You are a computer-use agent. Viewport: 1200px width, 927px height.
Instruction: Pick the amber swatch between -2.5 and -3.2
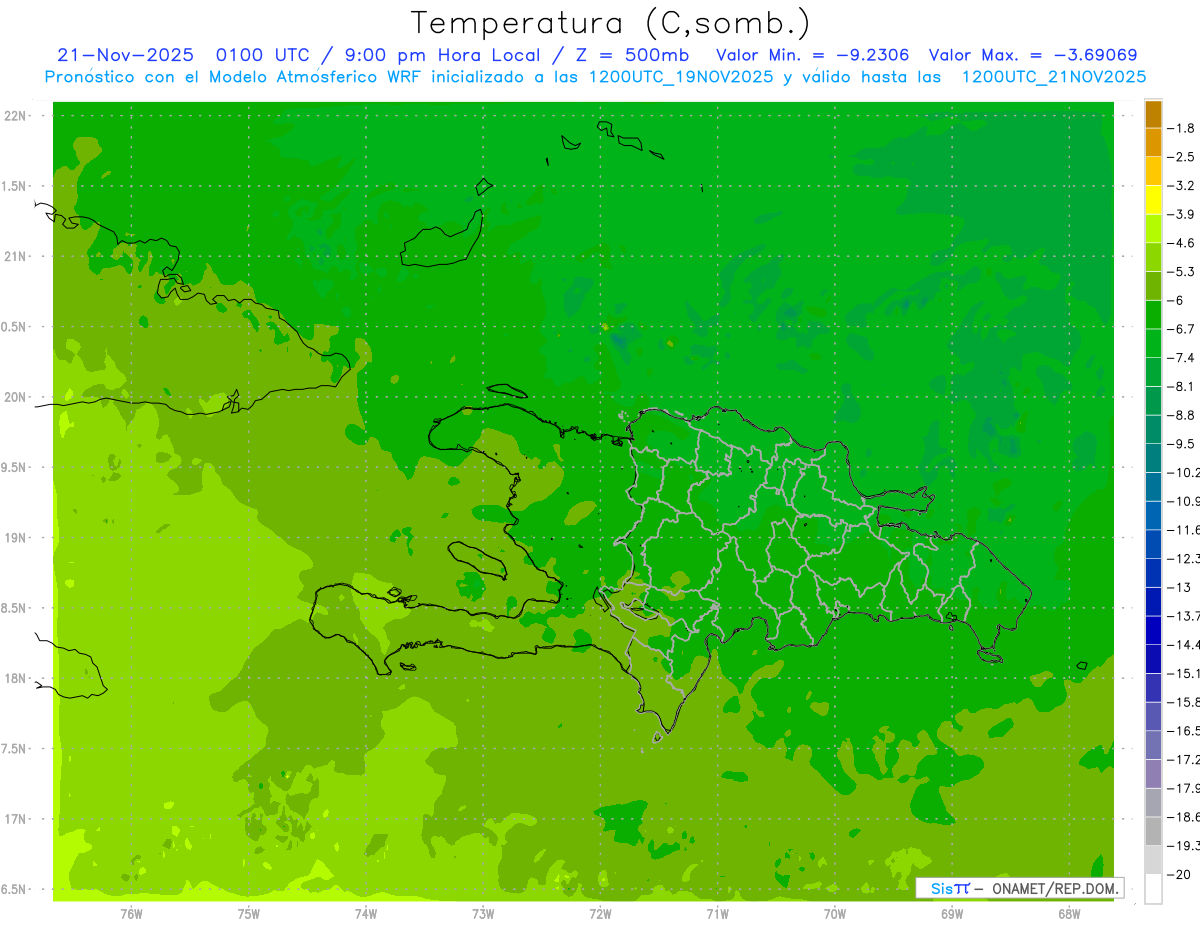[x=1153, y=171]
